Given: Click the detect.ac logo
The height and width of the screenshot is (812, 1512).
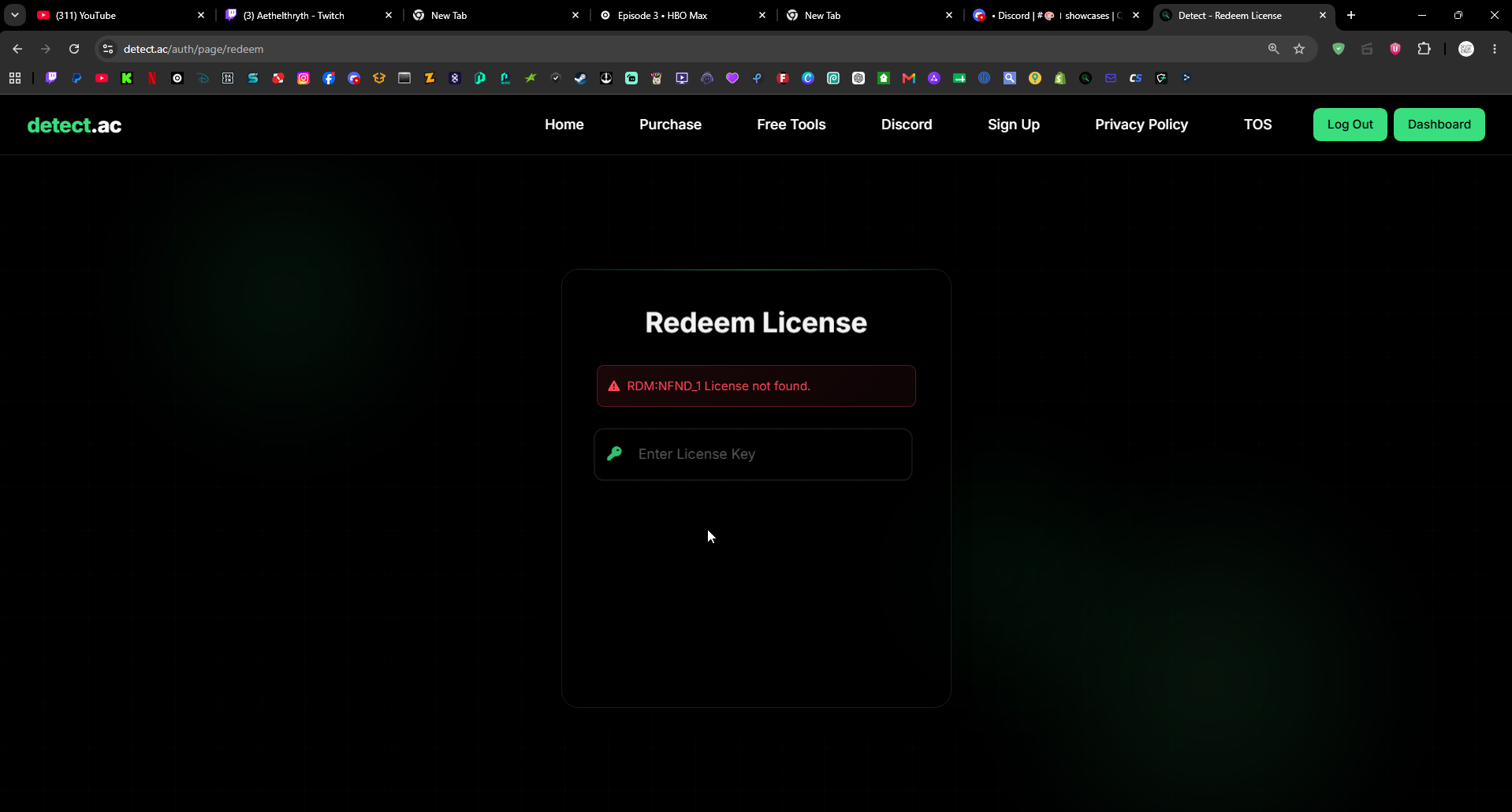Looking at the screenshot, I should click(75, 125).
